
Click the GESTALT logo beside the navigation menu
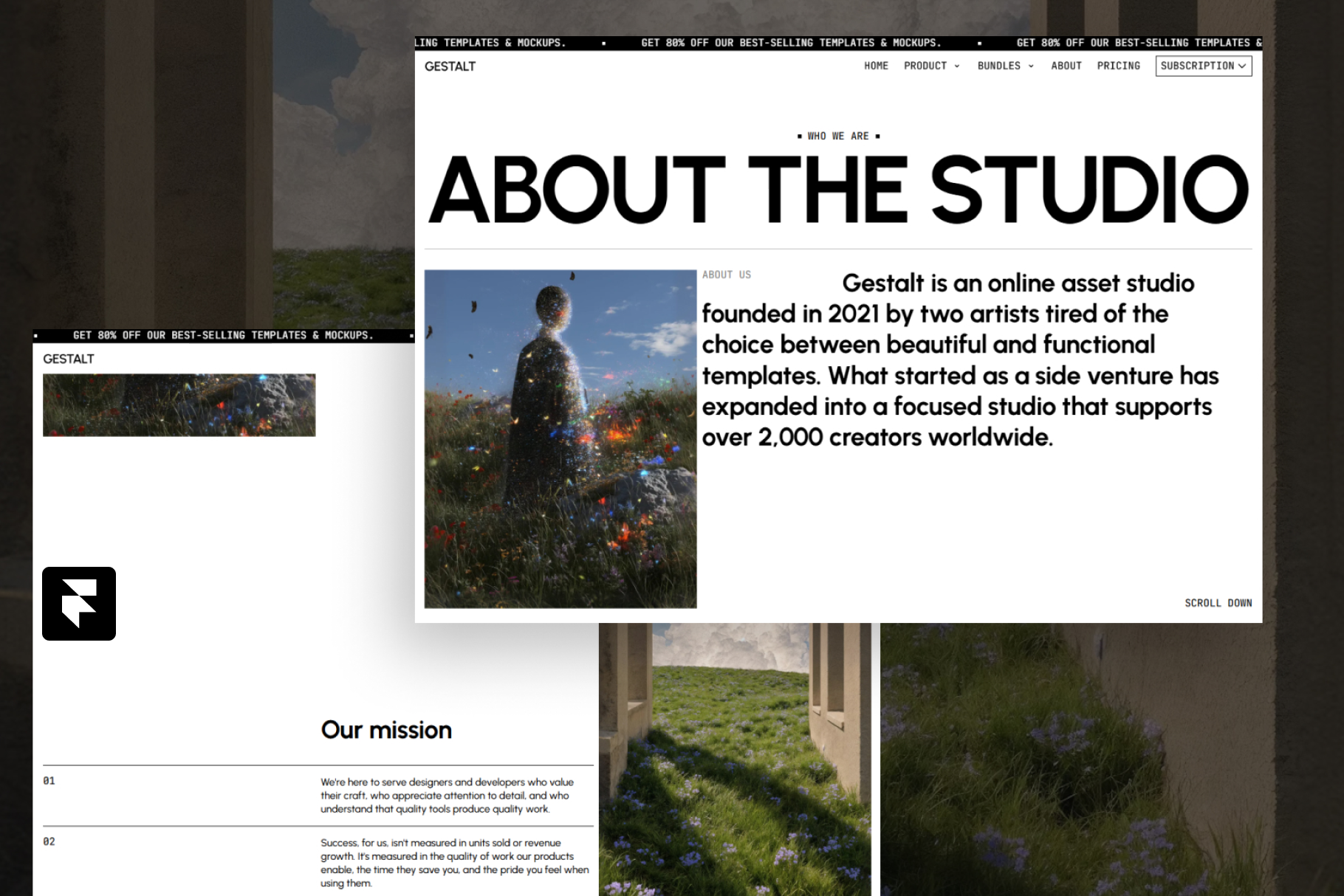point(450,66)
